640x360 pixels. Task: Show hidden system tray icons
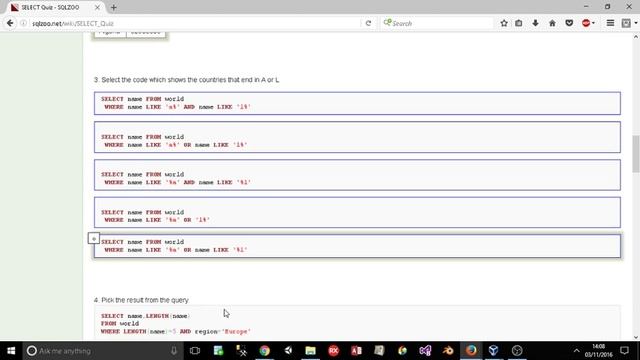tap(576, 351)
